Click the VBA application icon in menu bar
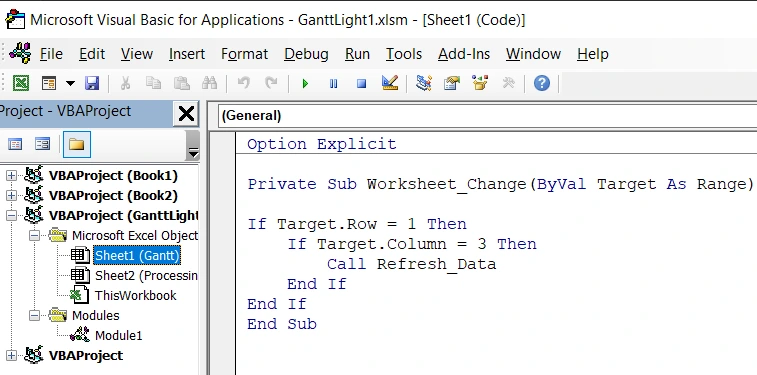 click(21, 53)
